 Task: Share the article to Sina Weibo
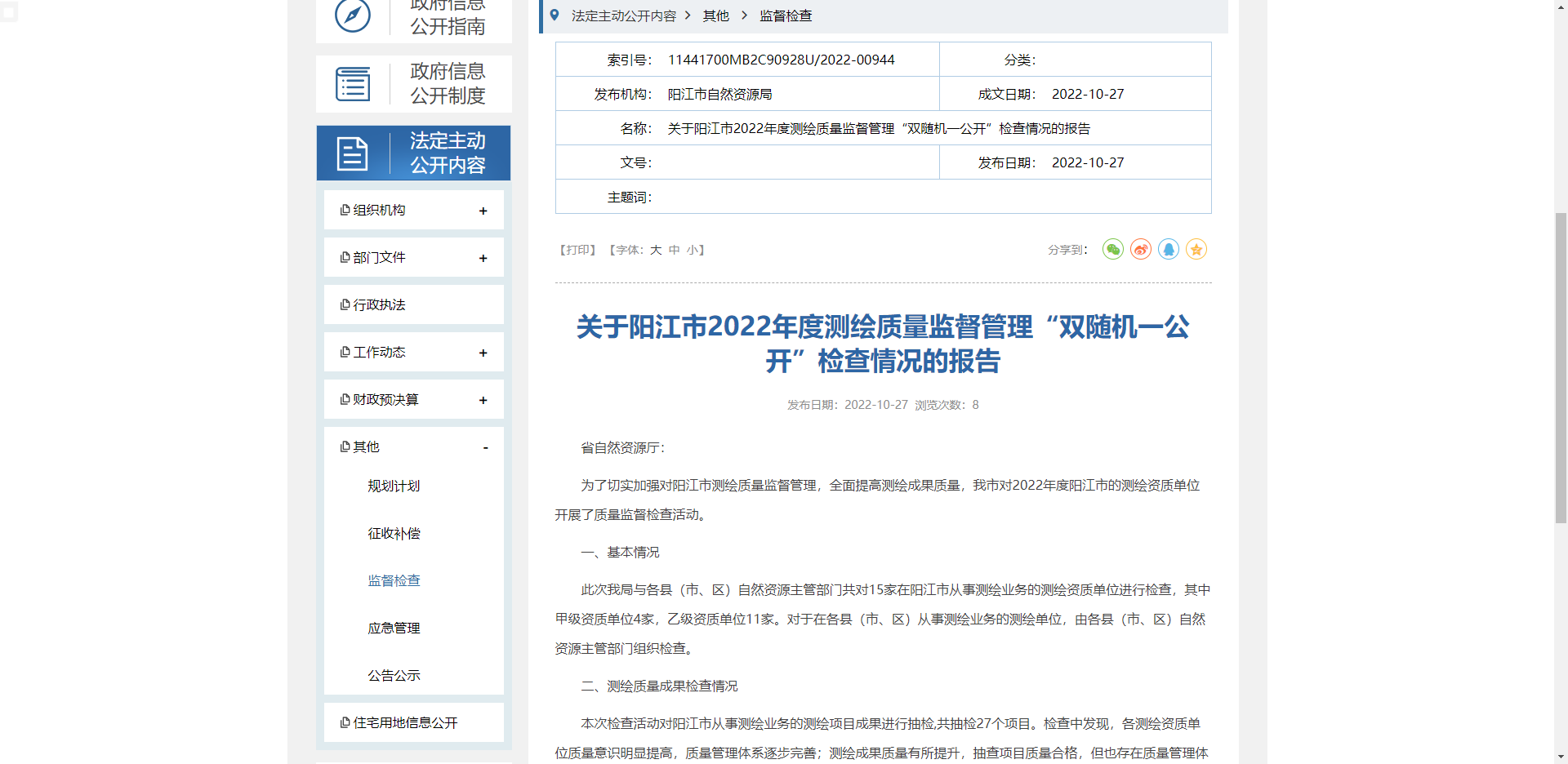pos(1140,250)
